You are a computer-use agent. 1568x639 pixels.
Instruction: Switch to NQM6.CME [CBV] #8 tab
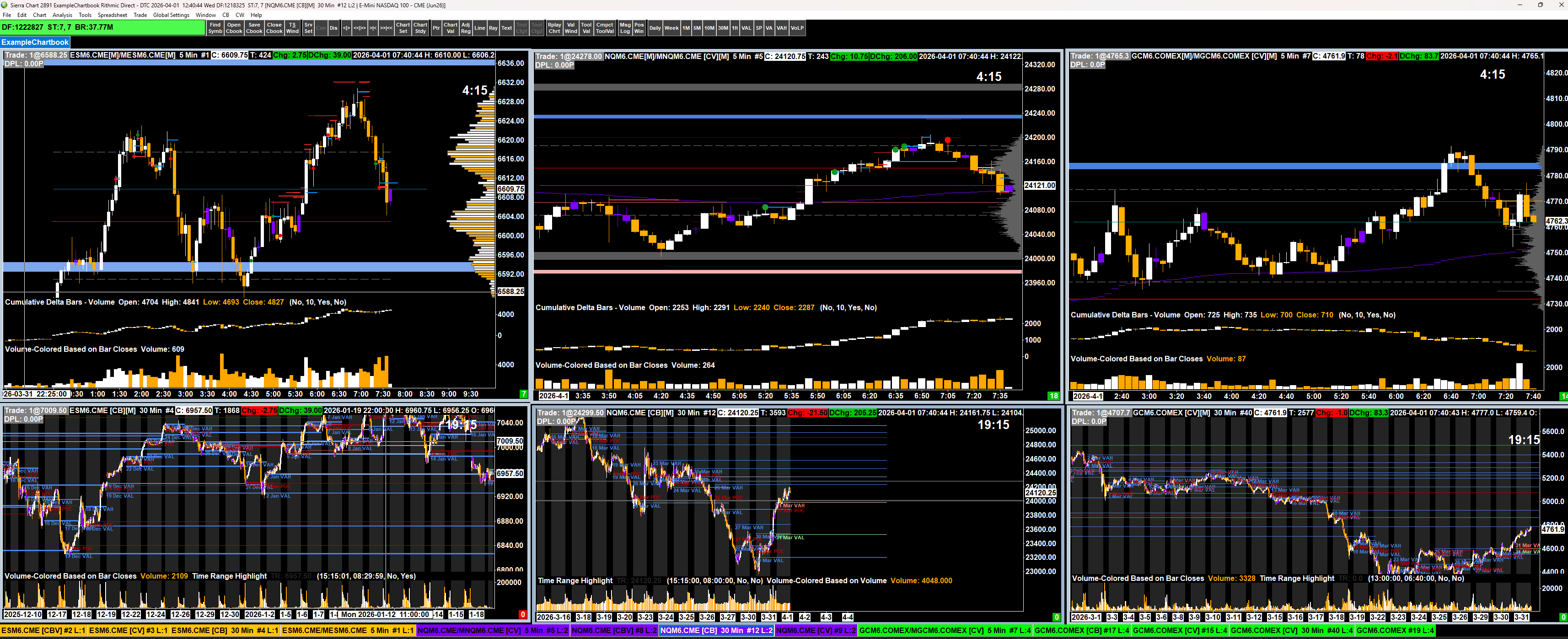click(614, 630)
